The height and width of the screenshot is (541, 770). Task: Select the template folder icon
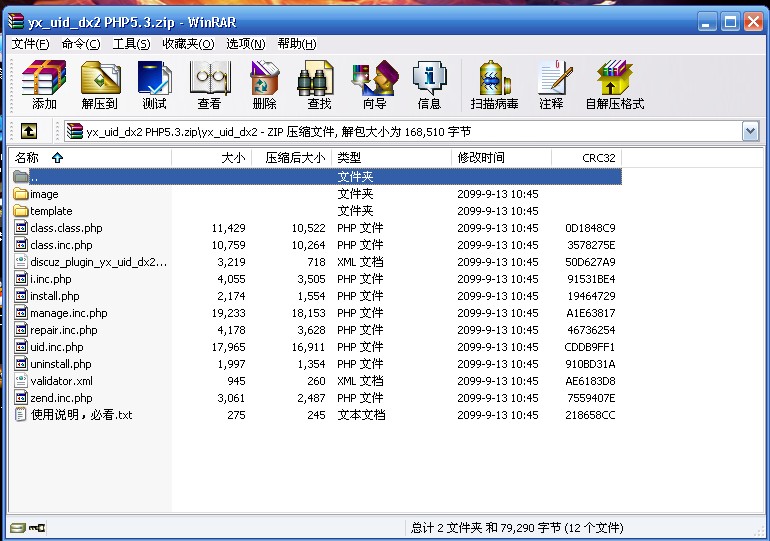pyautogui.click(x=21, y=211)
